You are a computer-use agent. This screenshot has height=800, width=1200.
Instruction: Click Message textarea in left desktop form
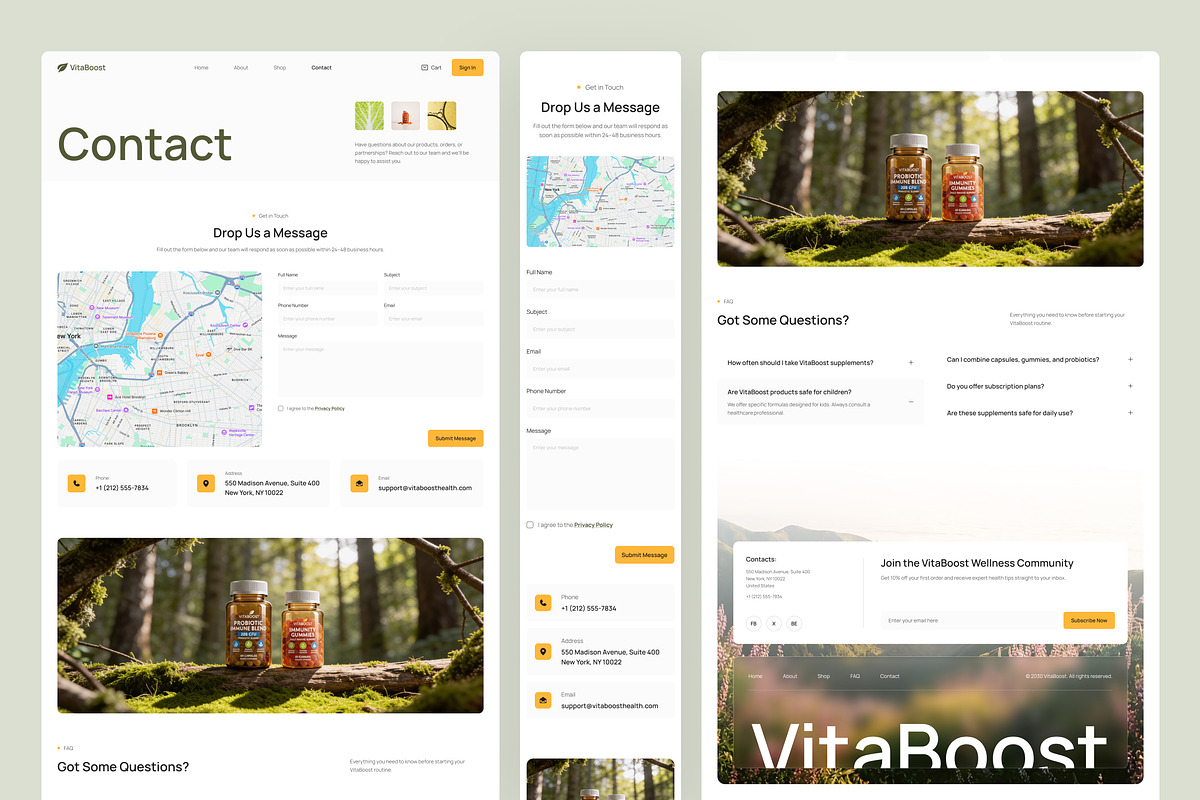point(380,369)
